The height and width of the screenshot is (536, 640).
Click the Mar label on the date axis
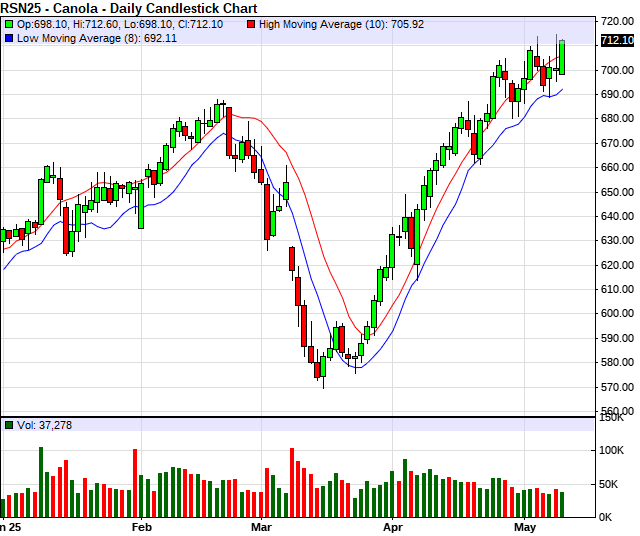point(262,526)
